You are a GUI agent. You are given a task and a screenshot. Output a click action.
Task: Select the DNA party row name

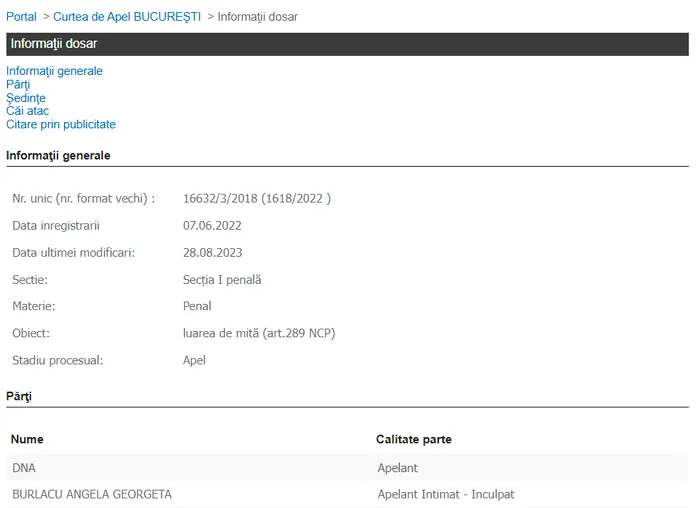(x=25, y=467)
